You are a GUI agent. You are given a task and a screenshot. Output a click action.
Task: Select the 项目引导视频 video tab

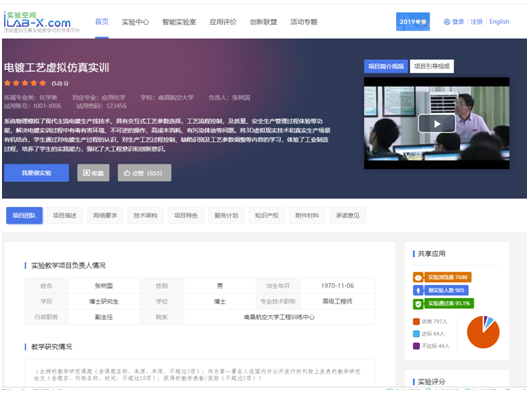pos(432,66)
